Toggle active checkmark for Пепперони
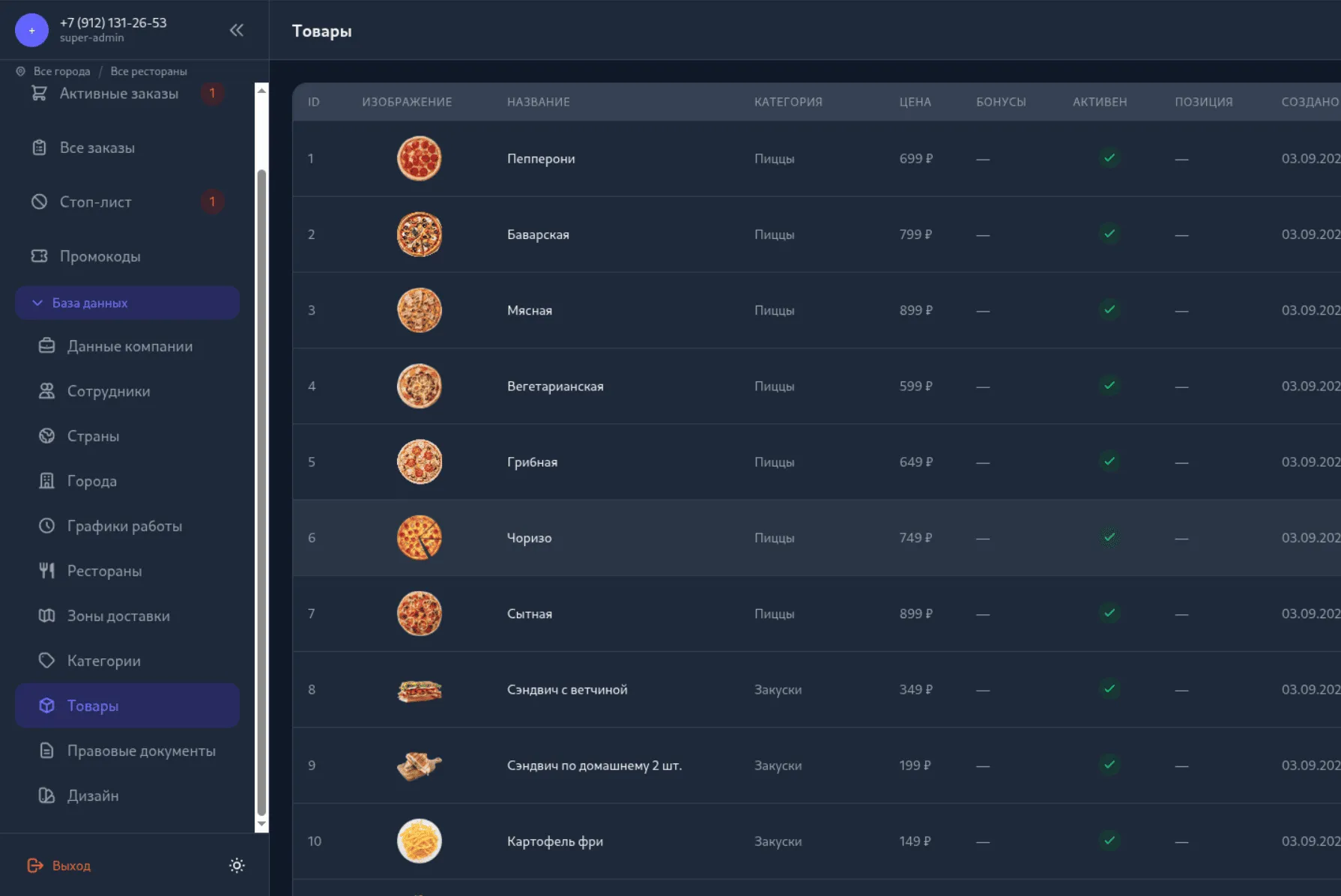 [x=1110, y=158]
